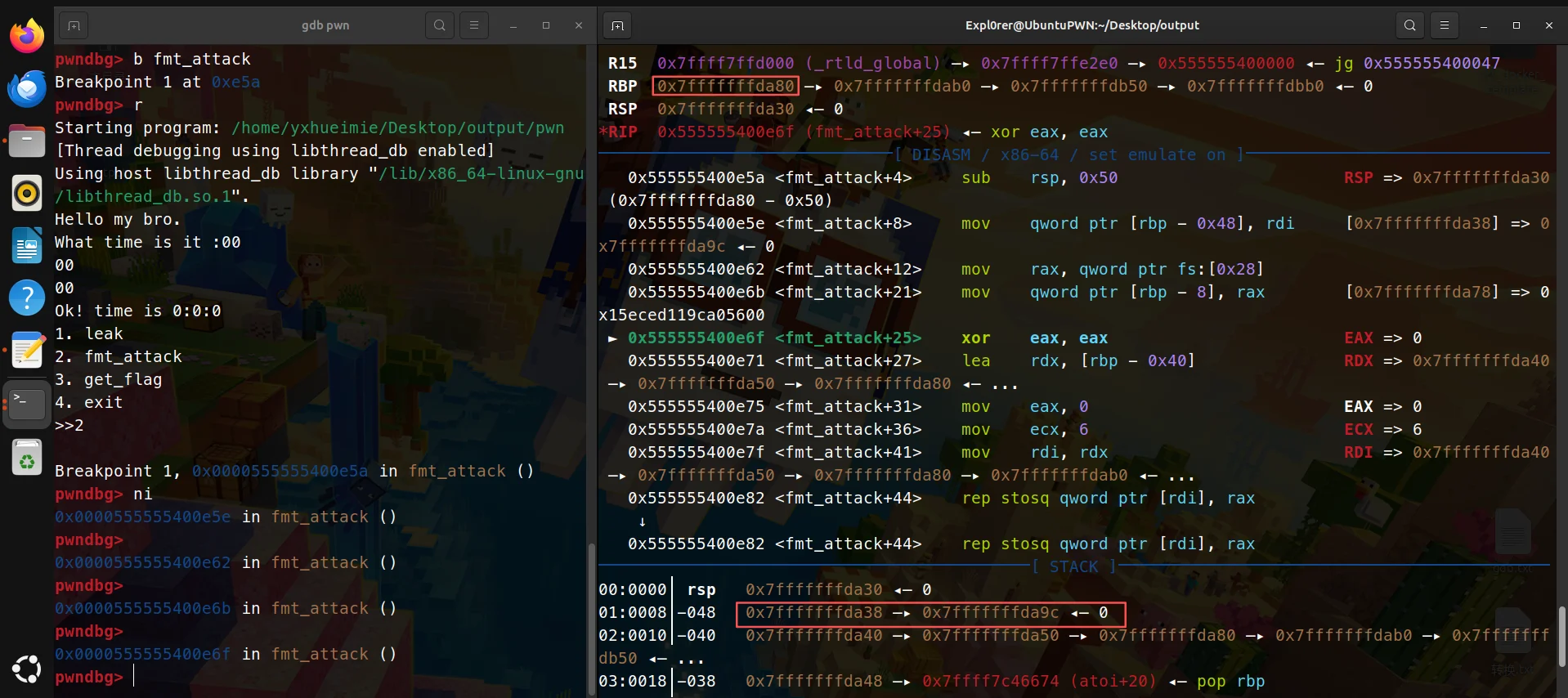This screenshot has height=698, width=1568.
Task: Add new tab in Expl0rer@UbuntuPWN terminal
Action: click(x=617, y=25)
